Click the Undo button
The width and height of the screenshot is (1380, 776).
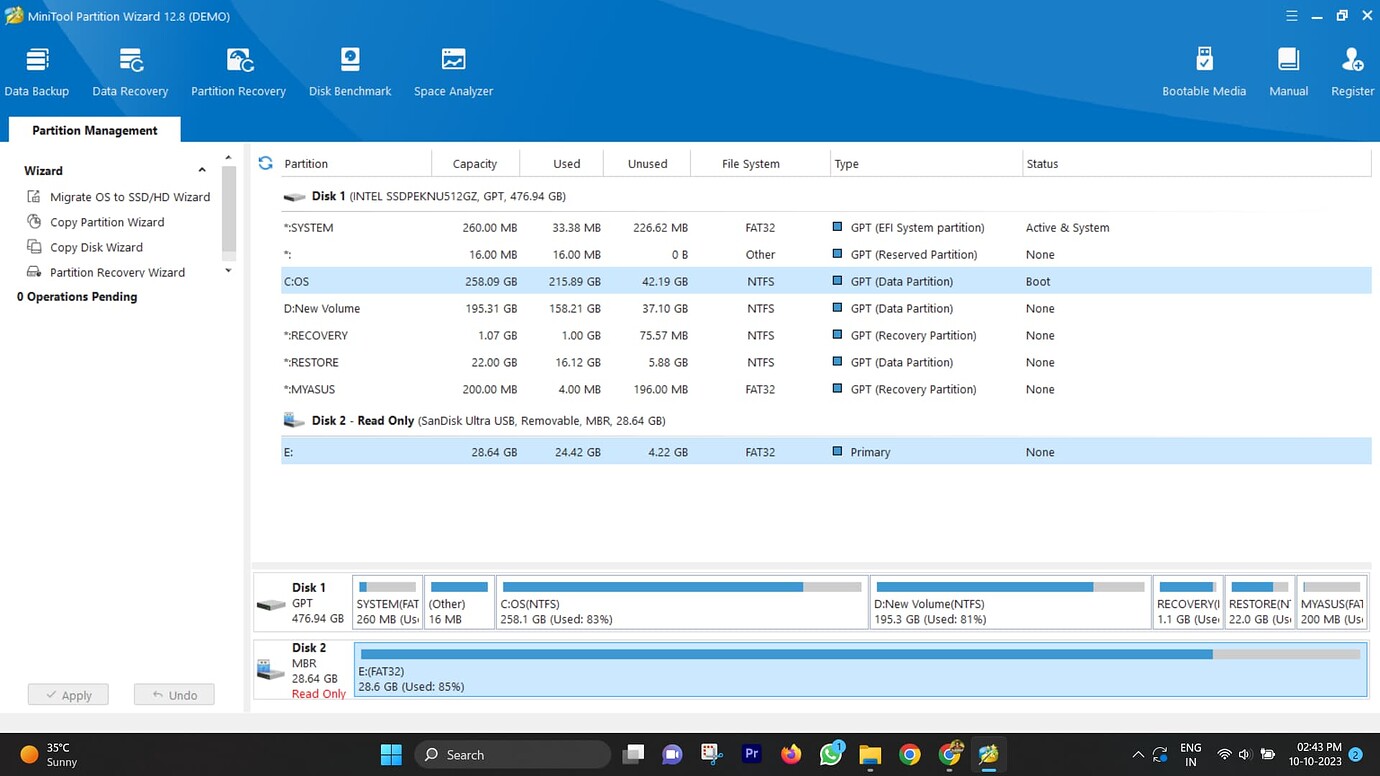[174, 695]
